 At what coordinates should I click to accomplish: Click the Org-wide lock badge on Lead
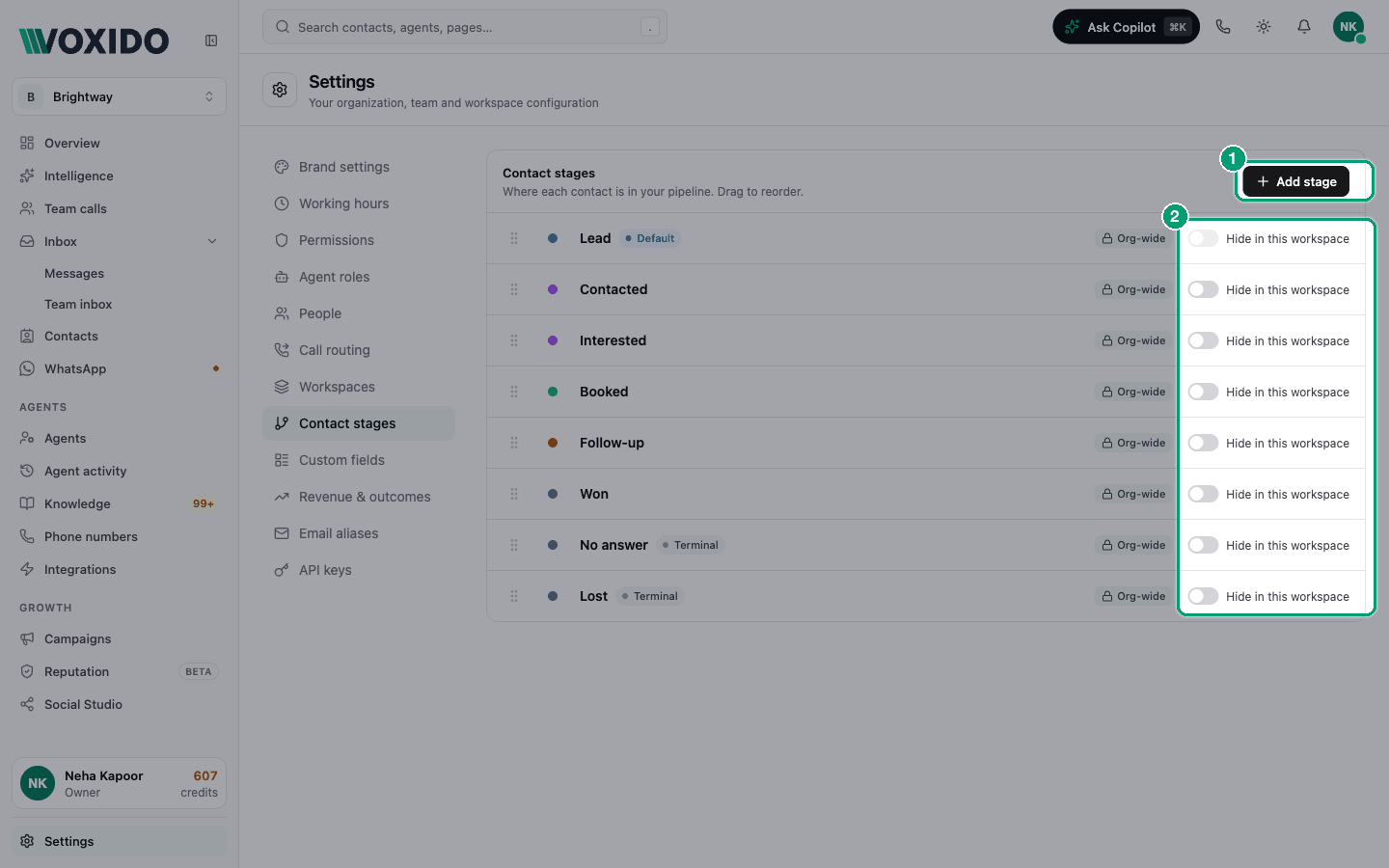click(x=1133, y=238)
